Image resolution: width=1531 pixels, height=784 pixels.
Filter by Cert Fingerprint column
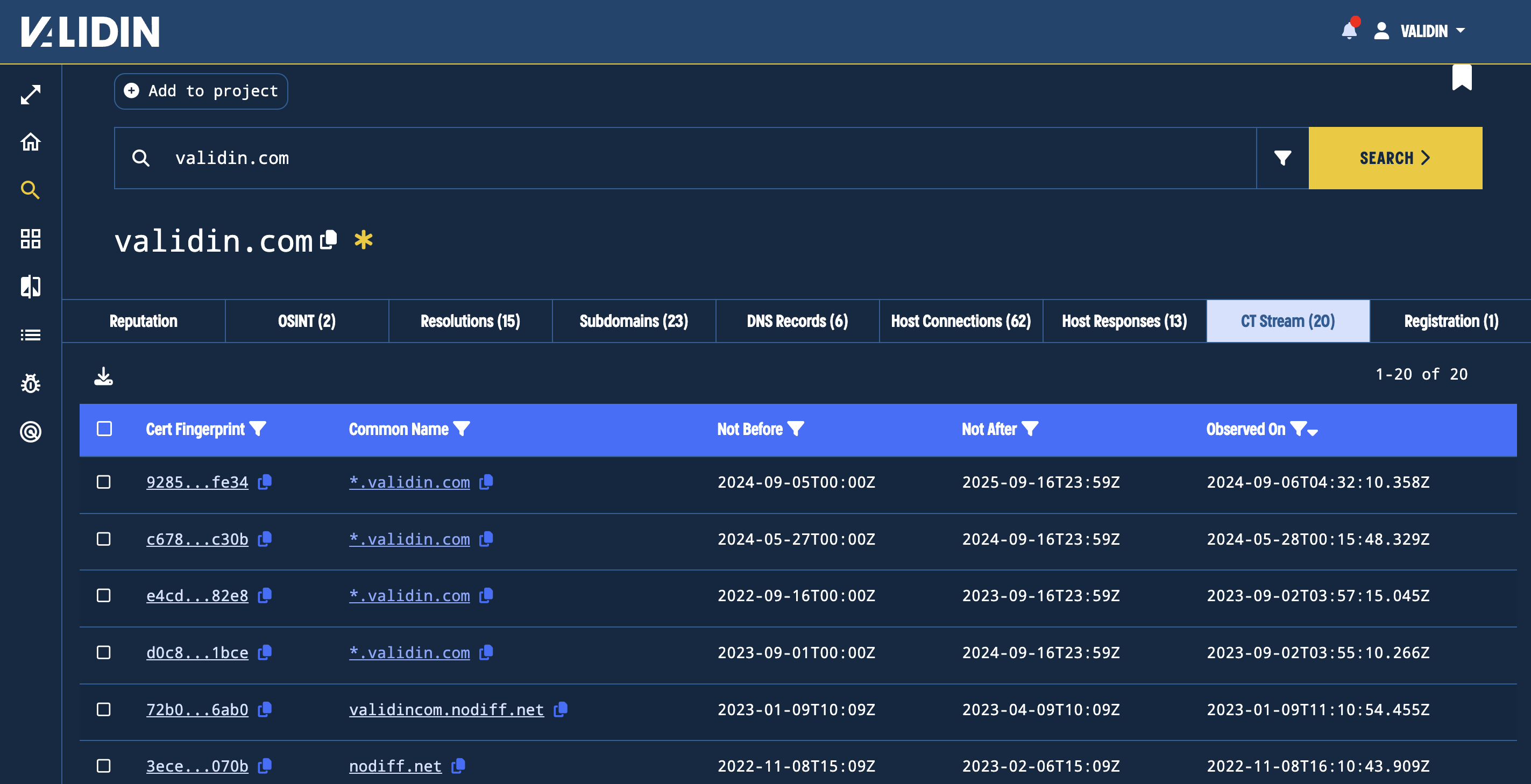point(258,428)
